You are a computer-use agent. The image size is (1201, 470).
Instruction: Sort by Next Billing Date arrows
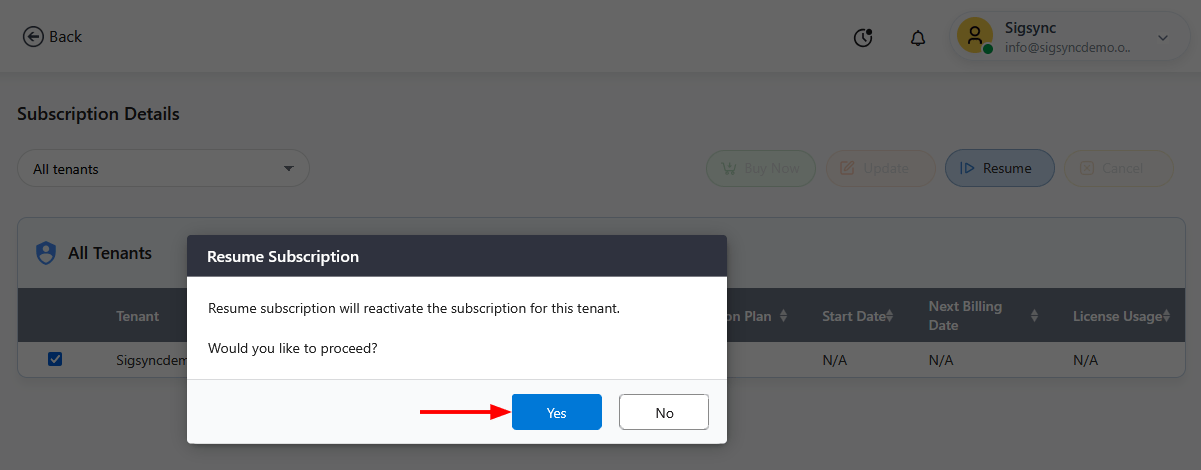coord(1034,316)
